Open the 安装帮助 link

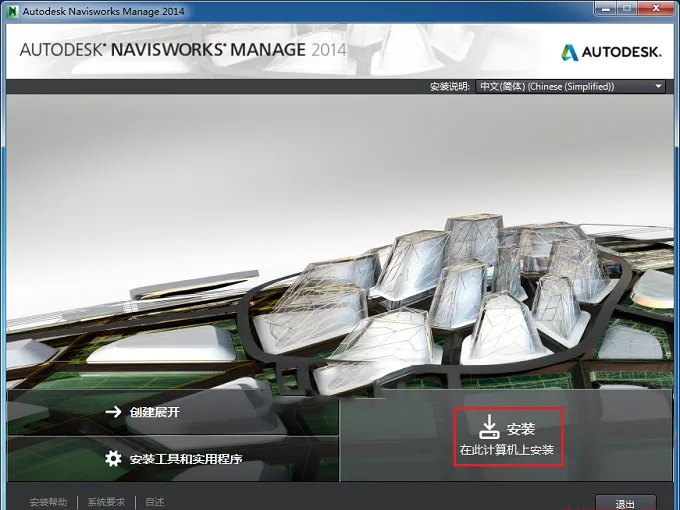48,502
